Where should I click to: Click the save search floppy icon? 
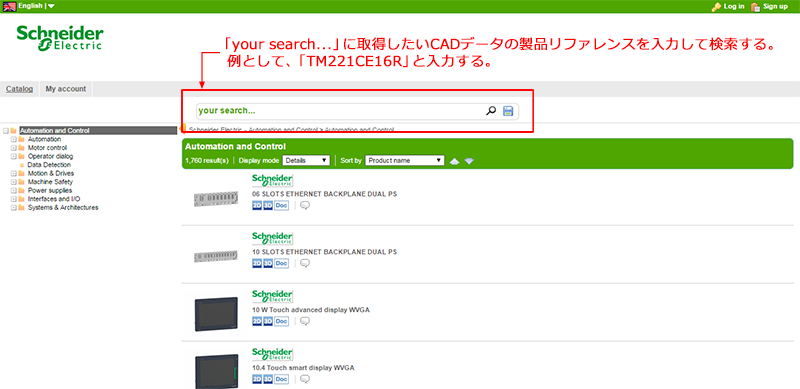point(508,111)
